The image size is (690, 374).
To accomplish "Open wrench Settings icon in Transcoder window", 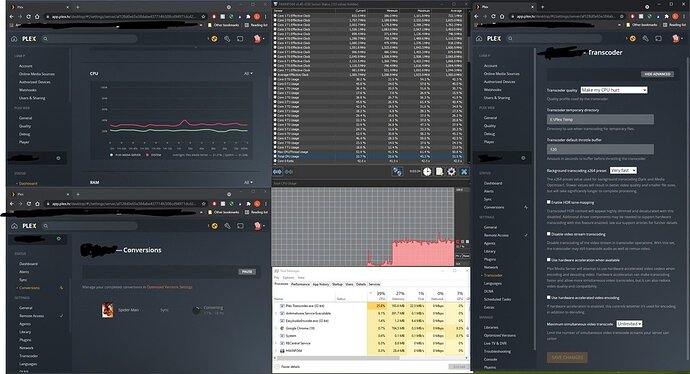I will (646, 39).
